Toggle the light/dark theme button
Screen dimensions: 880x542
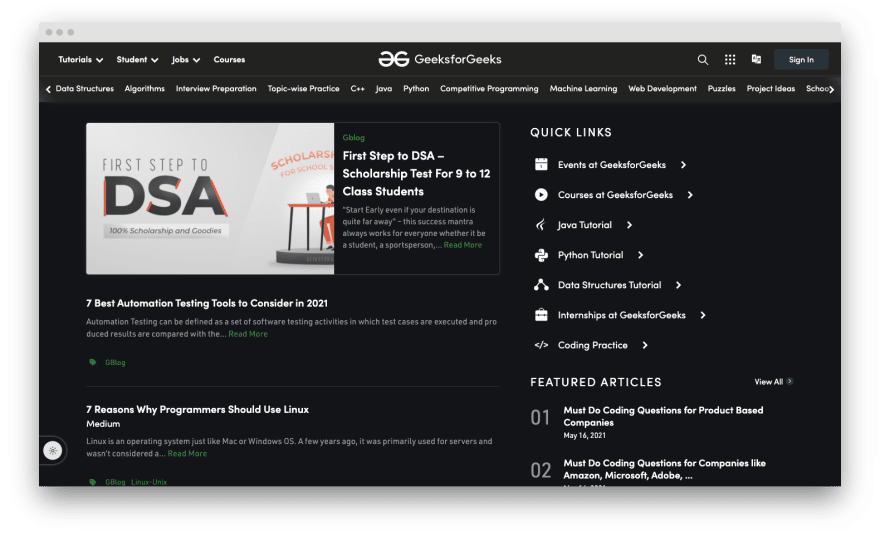(53, 450)
